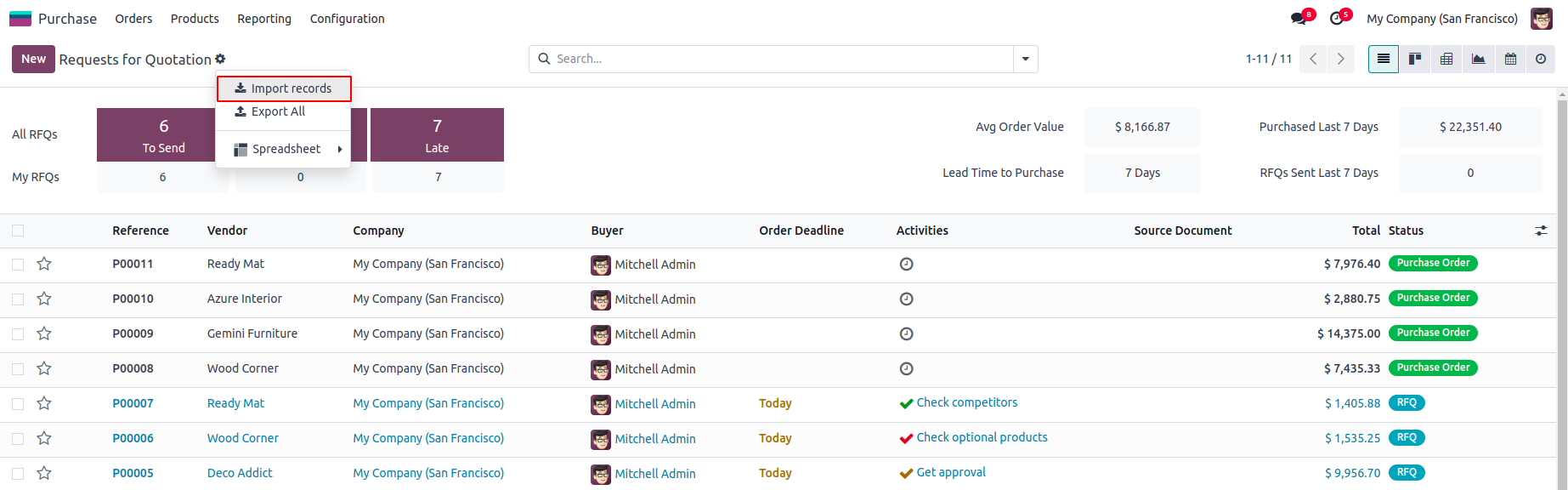Star the P00011 order as favorite
Screen dimensions: 1568x490
(44, 264)
